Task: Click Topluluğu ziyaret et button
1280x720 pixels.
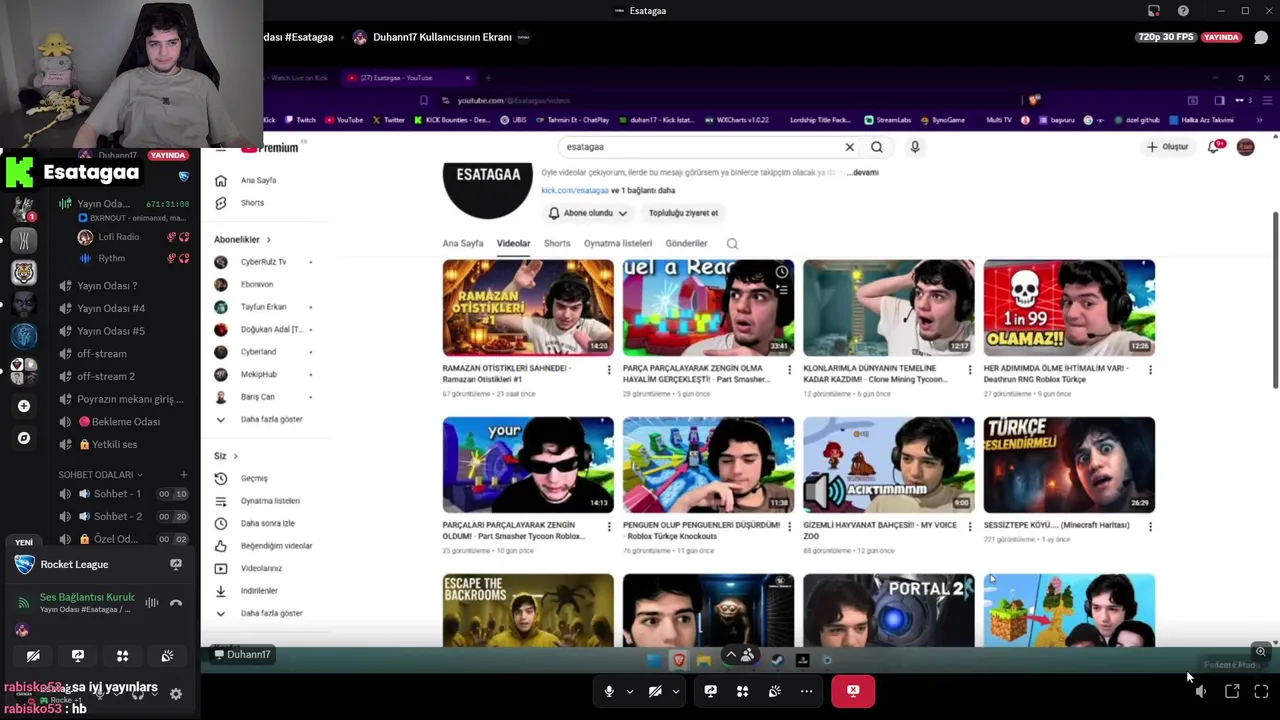Action: pyautogui.click(x=683, y=213)
